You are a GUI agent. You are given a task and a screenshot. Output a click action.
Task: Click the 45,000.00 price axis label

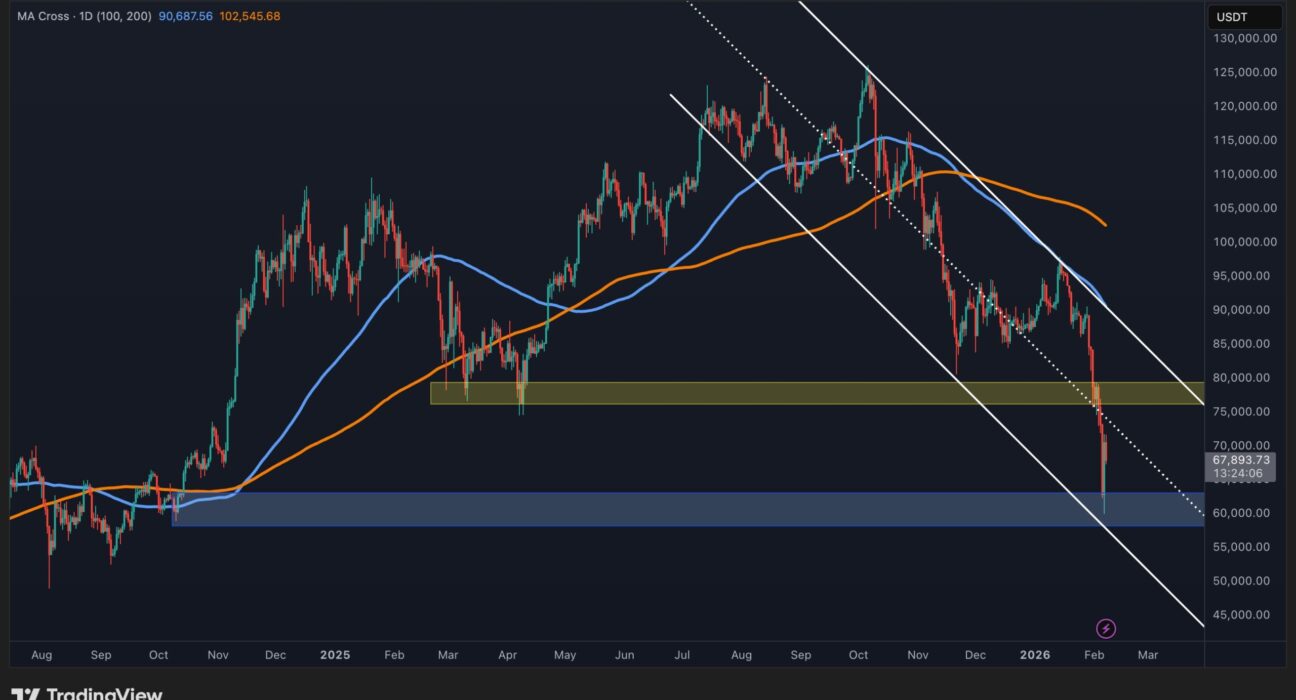[x=1245, y=615]
